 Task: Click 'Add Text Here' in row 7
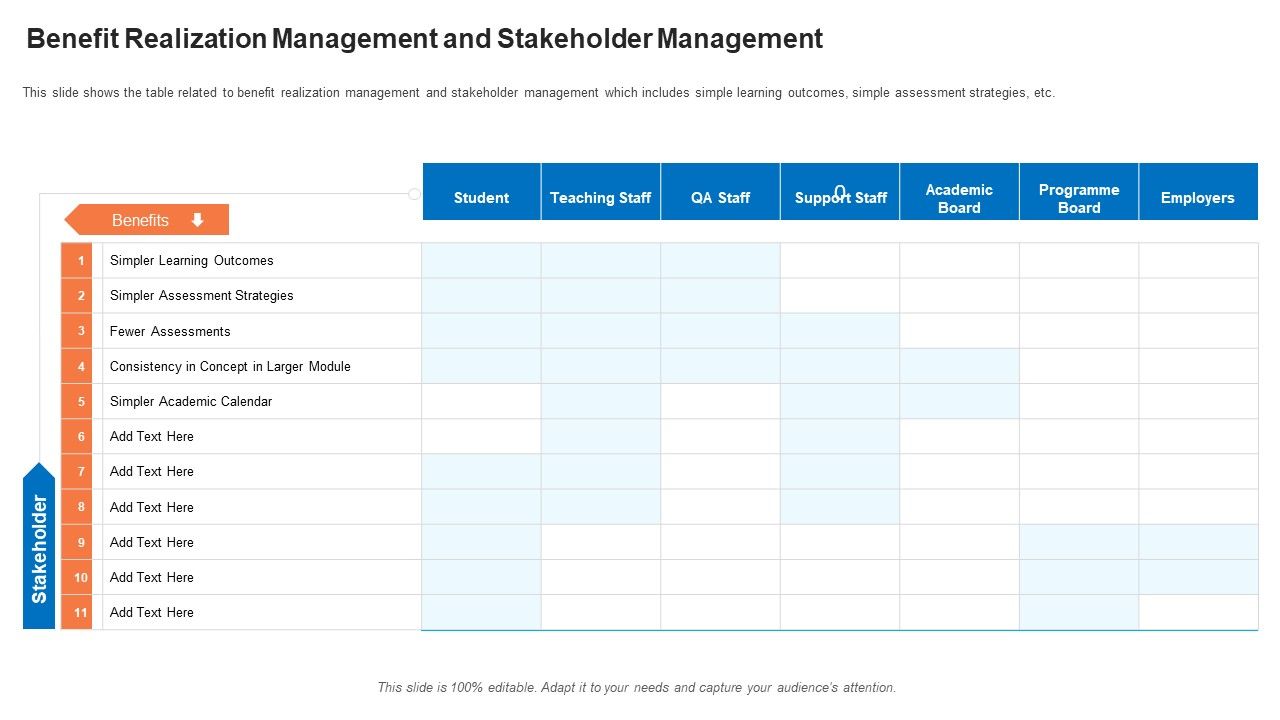[152, 471]
